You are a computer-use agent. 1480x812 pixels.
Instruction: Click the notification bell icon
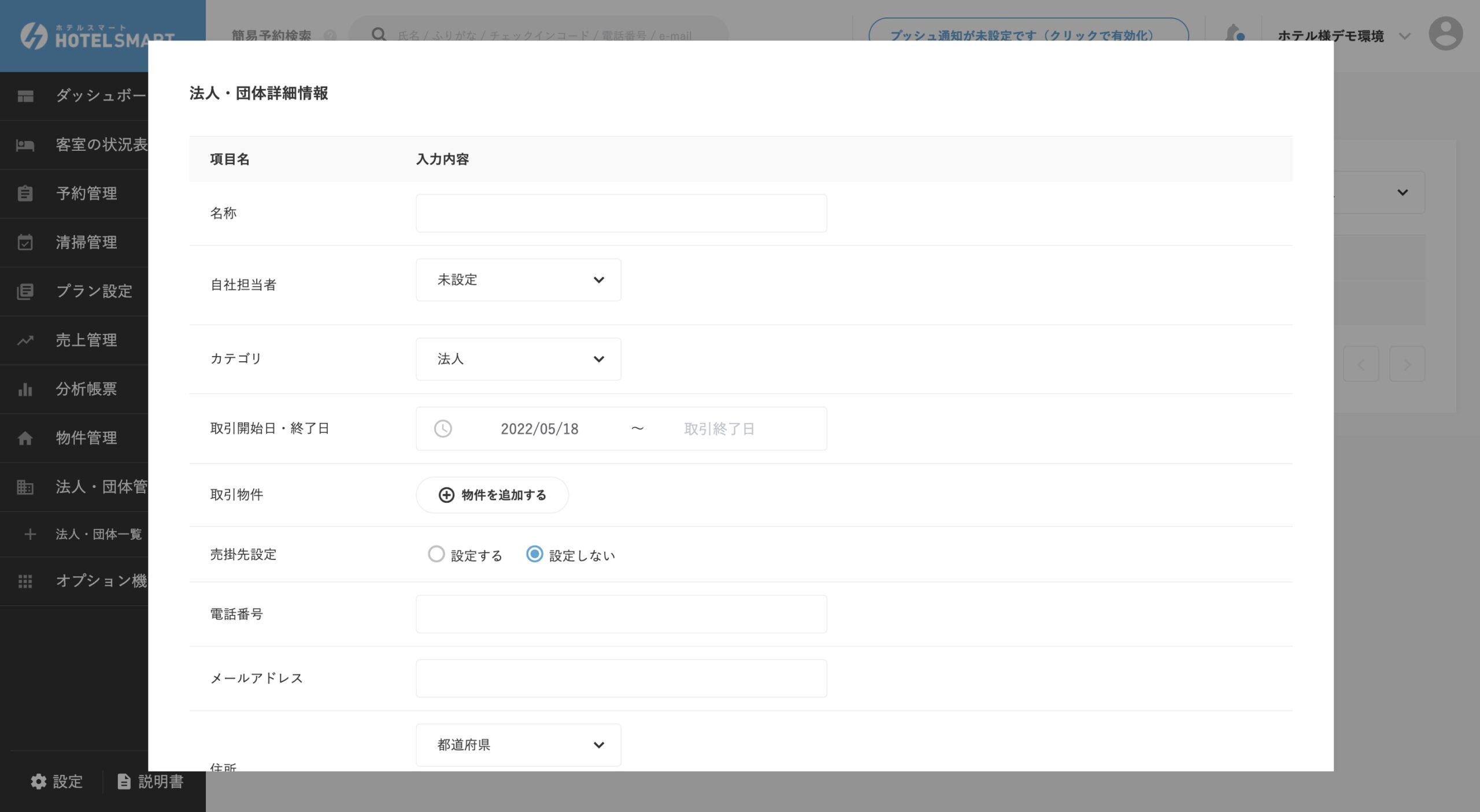[x=1233, y=33]
